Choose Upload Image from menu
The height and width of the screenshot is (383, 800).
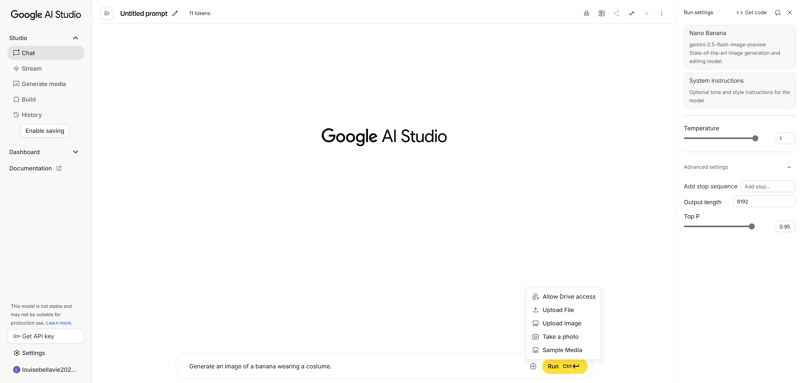(x=564, y=323)
